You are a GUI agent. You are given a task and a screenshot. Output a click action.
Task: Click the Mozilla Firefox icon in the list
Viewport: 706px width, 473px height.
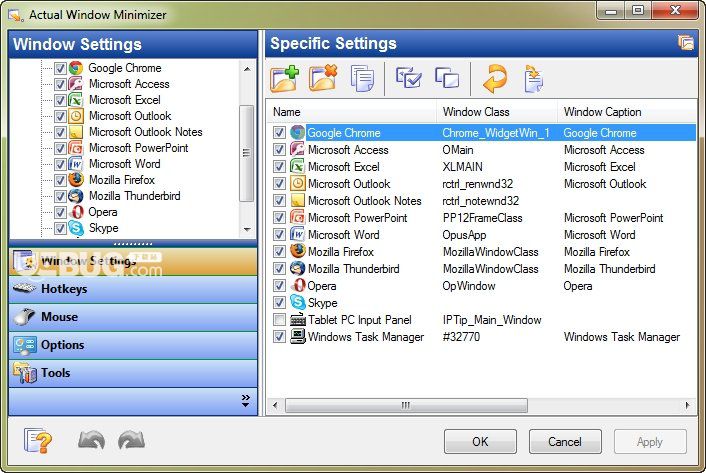297,251
